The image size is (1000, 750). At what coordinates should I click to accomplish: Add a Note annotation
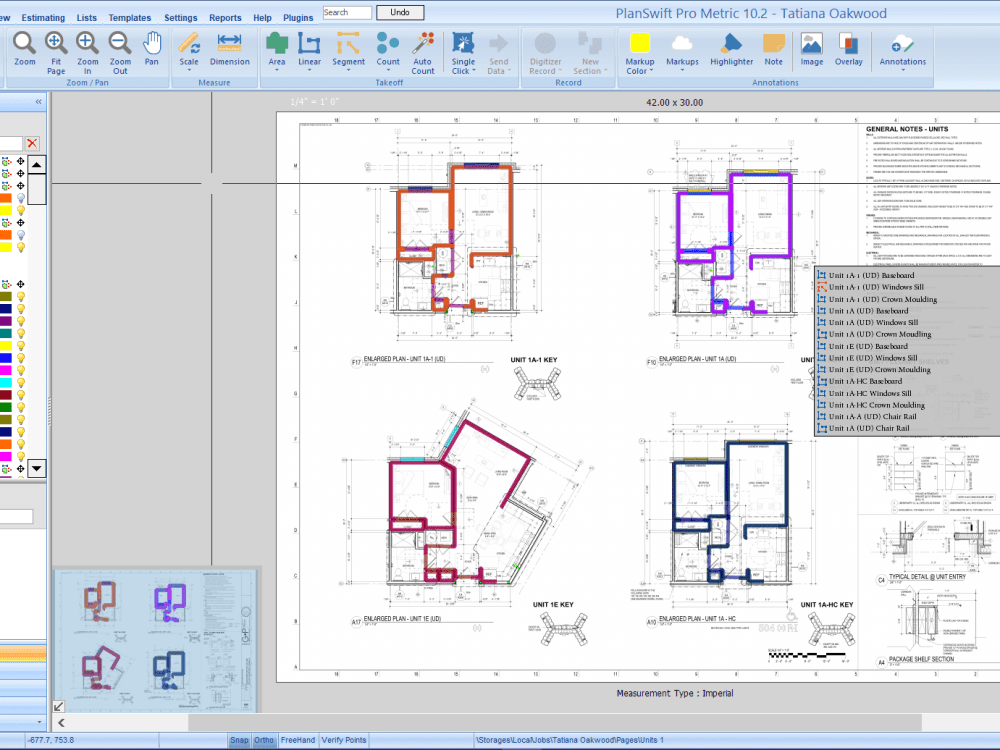click(774, 49)
